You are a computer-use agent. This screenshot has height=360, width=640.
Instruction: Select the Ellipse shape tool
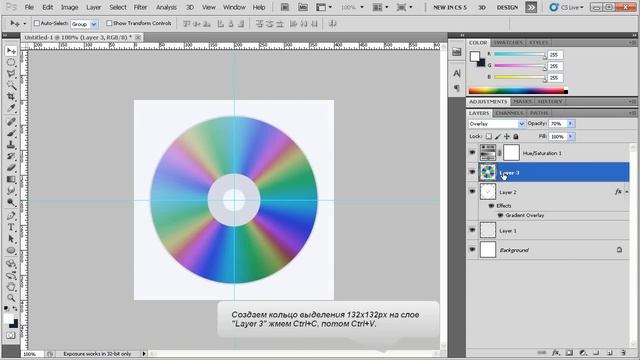11,250
